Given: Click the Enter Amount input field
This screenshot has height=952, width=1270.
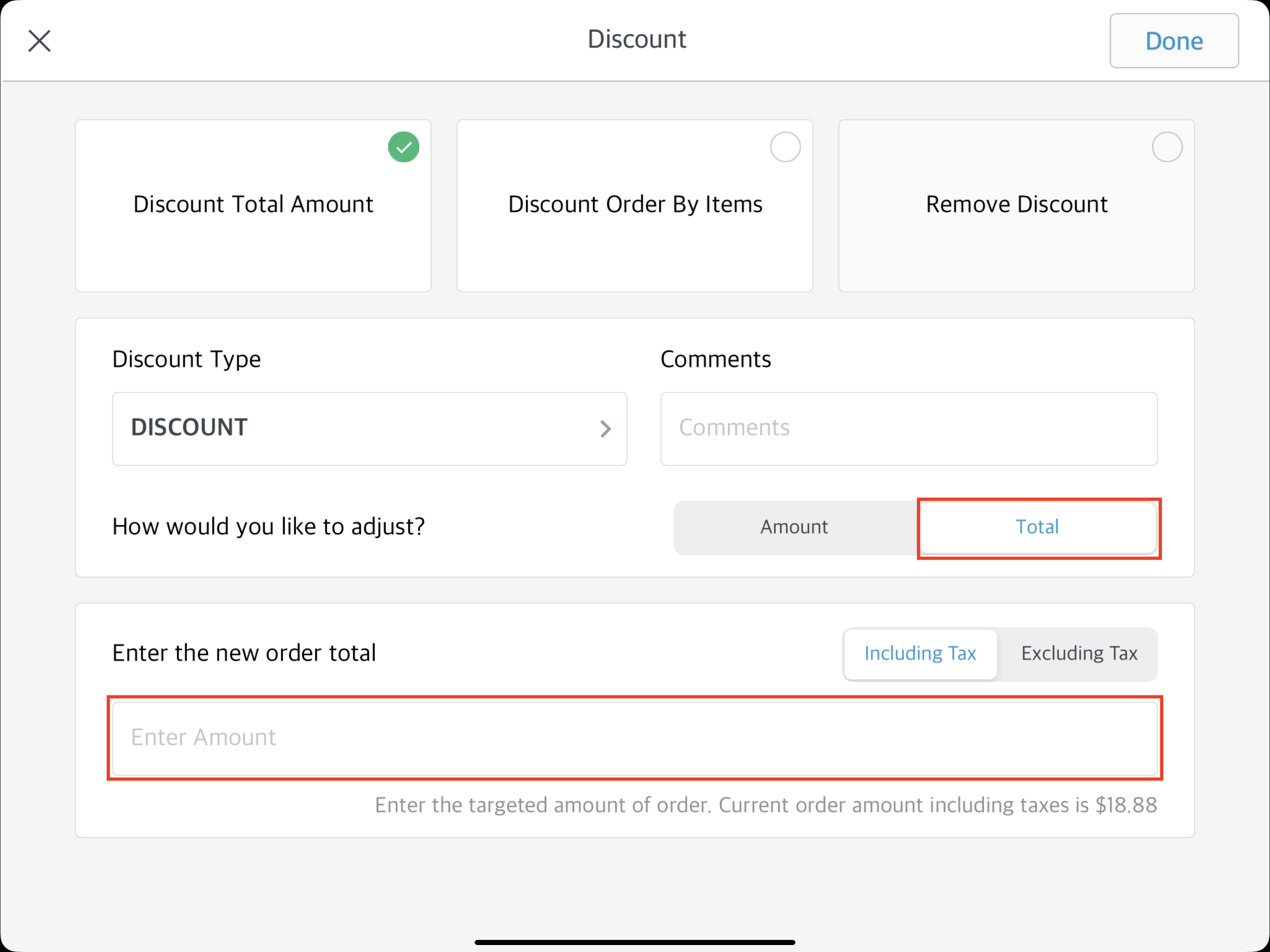Looking at the screenshot, I should (635, 738).
